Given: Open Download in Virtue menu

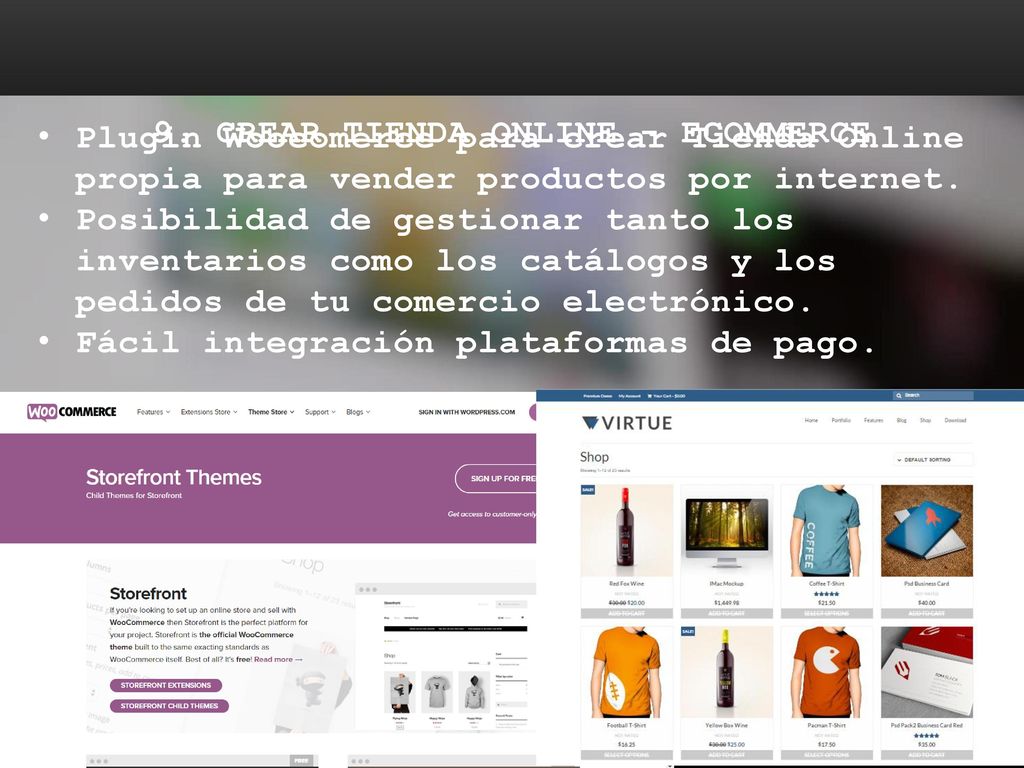Looking at the screenshot, I should (x=955, y=421).
